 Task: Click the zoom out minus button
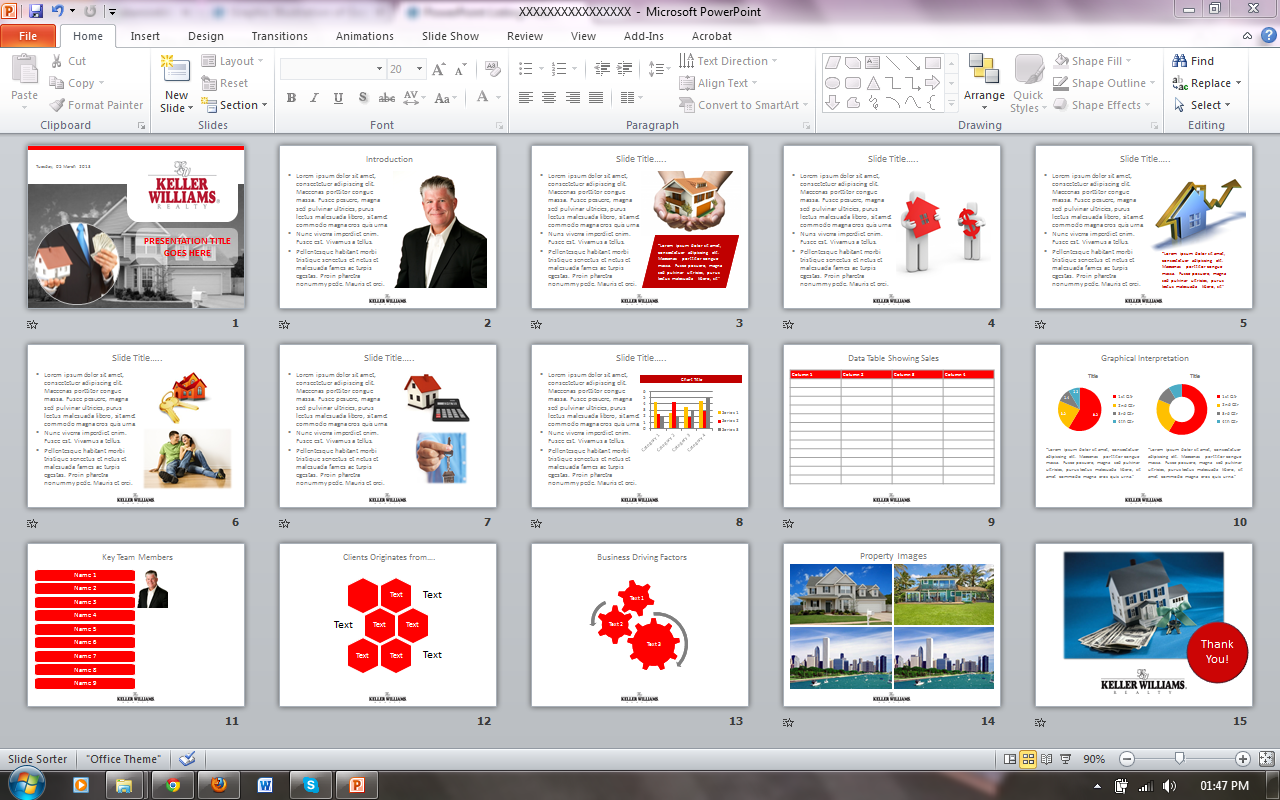(x=1127, y=759)
